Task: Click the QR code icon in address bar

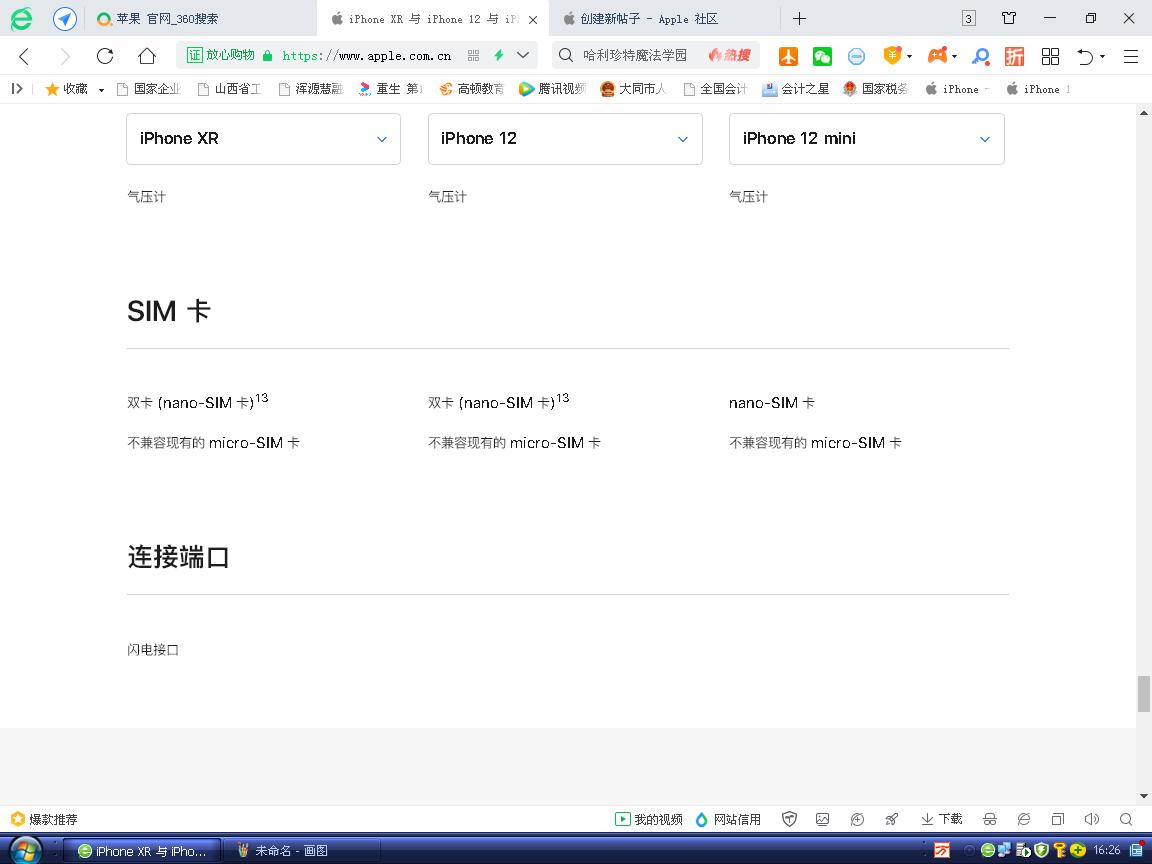Action: coord(473,56)
